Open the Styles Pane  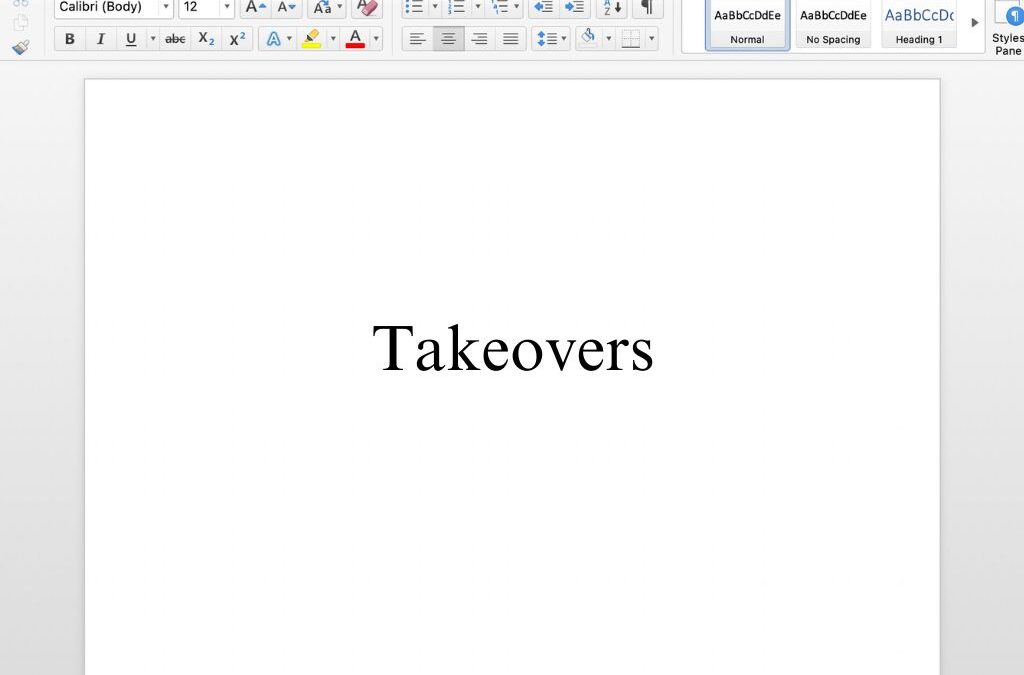click(x=1008, y=27)
